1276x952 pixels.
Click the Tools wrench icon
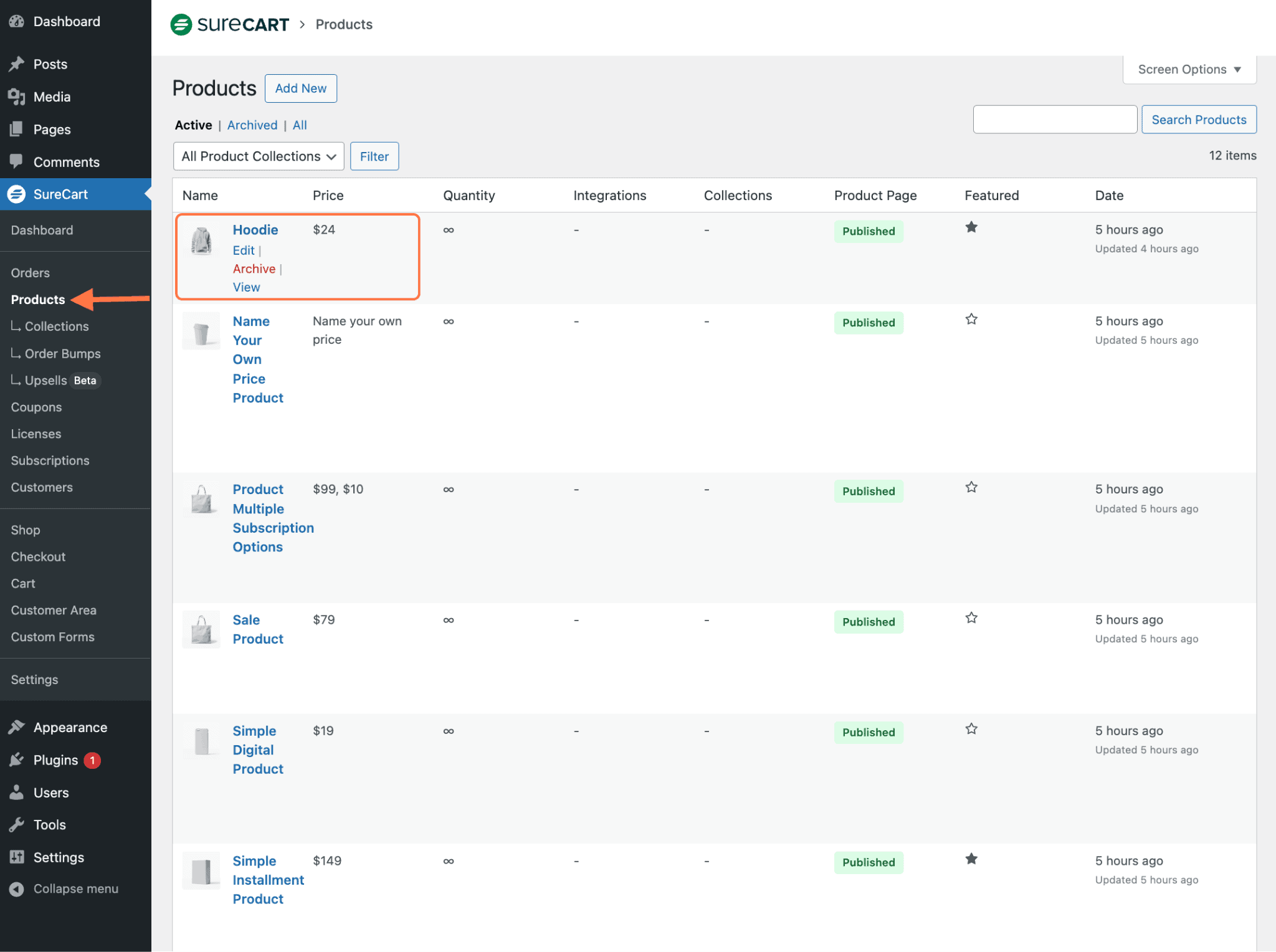coord(17,824)
